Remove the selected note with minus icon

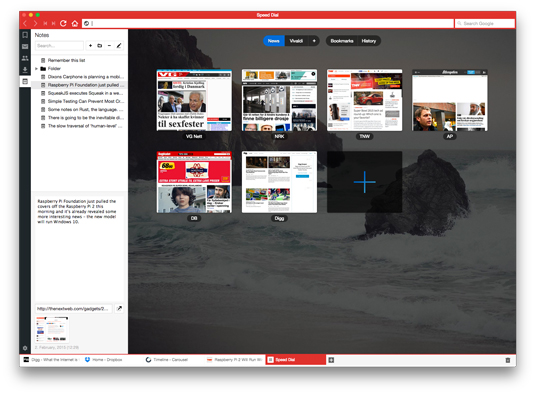click(109, 45)
